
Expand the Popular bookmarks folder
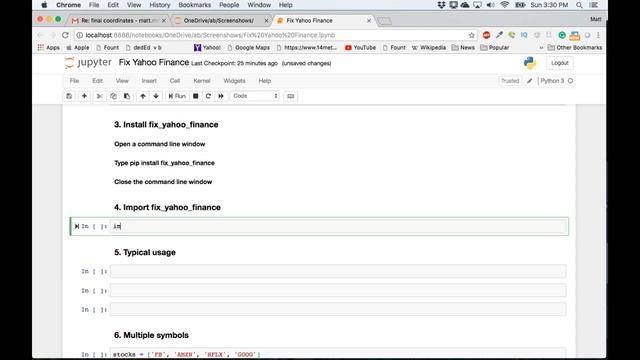[495, 47]
